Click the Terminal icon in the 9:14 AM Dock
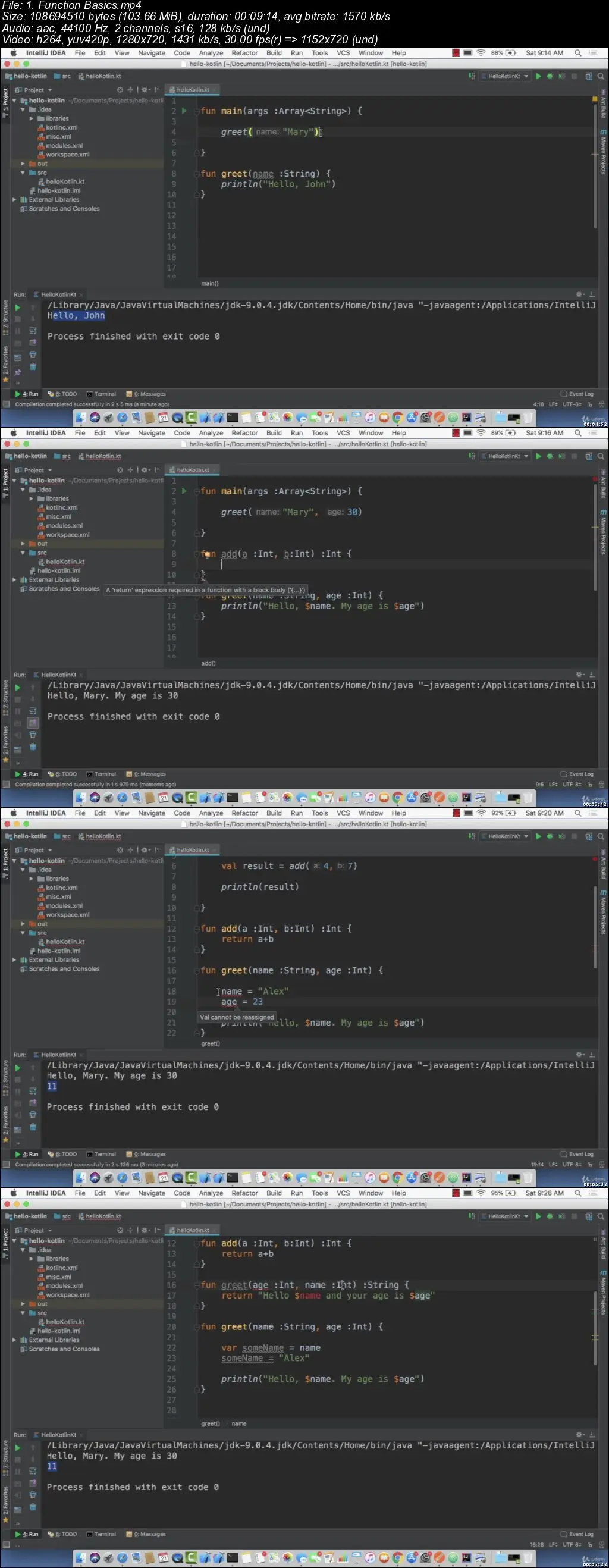The image size is (609, 1568). pyautogui.click(x=233, y=417)
